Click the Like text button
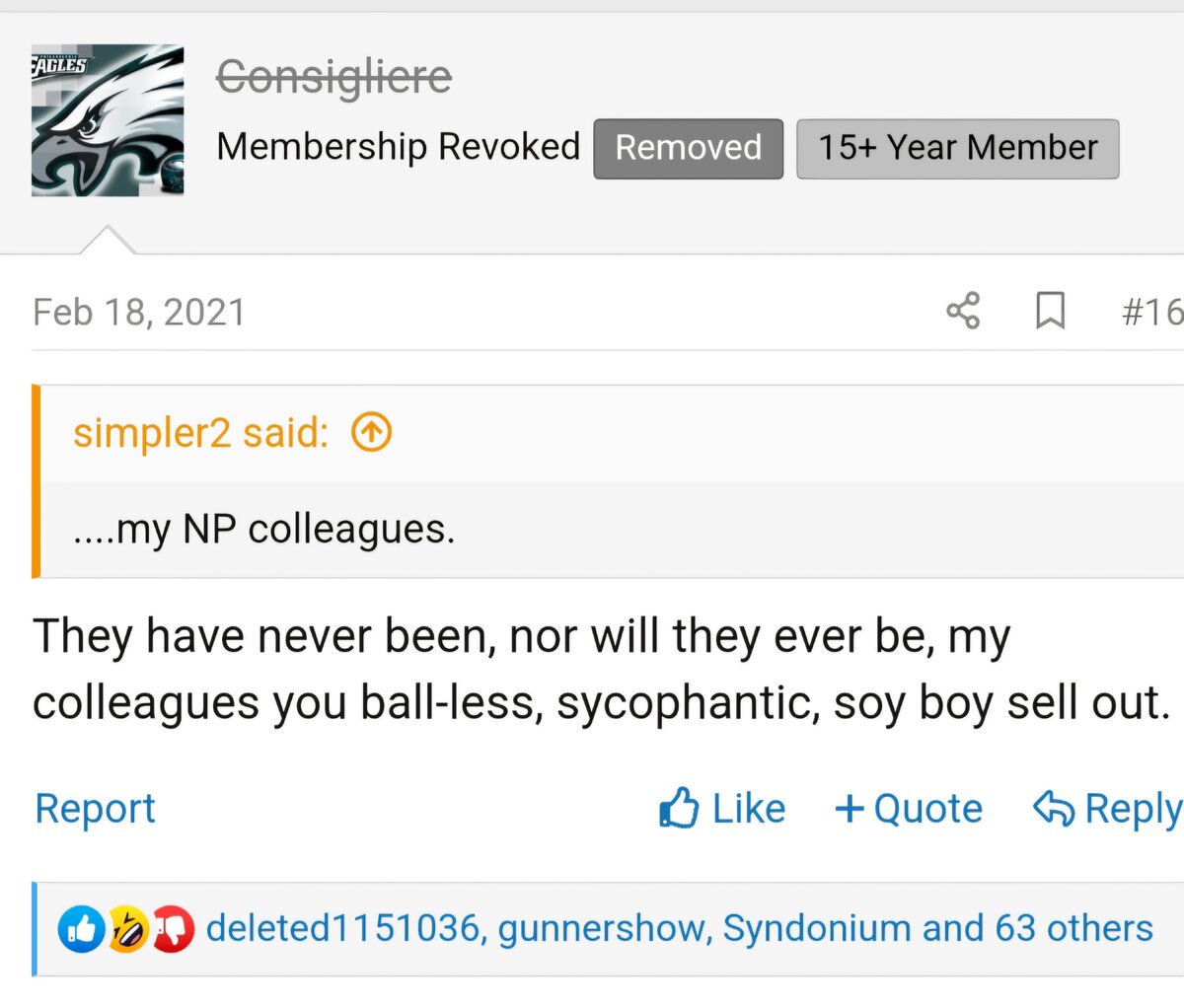The width and height of the screenshot is (1184, 1008). [749, 809]
